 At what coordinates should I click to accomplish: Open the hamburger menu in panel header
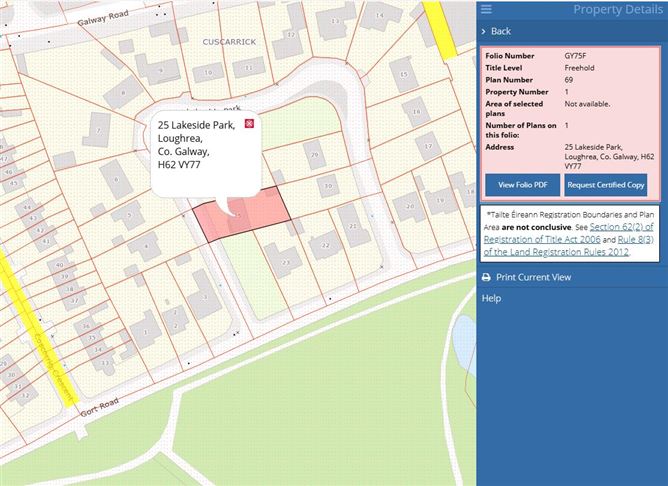[x=487, y=10]
